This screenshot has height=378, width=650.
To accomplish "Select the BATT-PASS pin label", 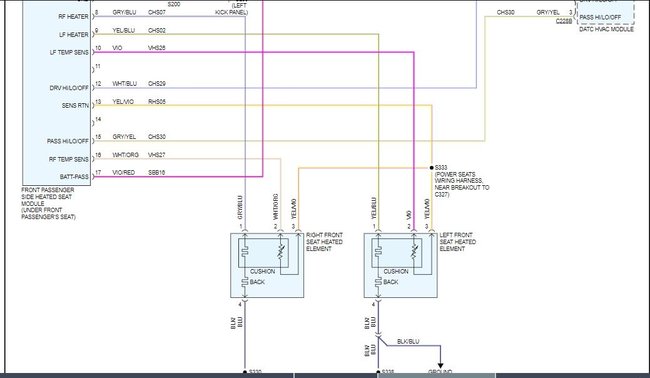I will pos(74,177).
